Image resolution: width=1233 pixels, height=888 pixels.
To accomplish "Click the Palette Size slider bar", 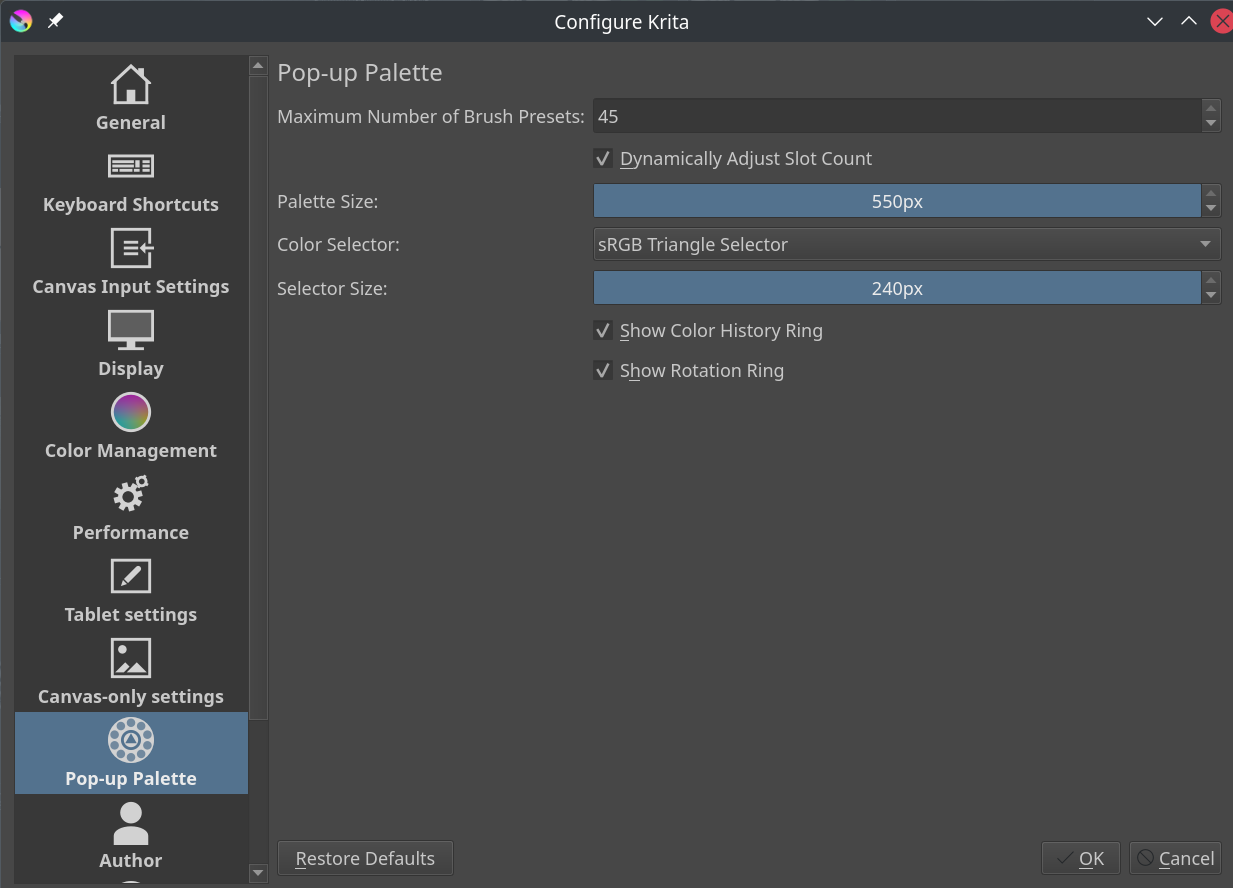I will click(897, 202).
